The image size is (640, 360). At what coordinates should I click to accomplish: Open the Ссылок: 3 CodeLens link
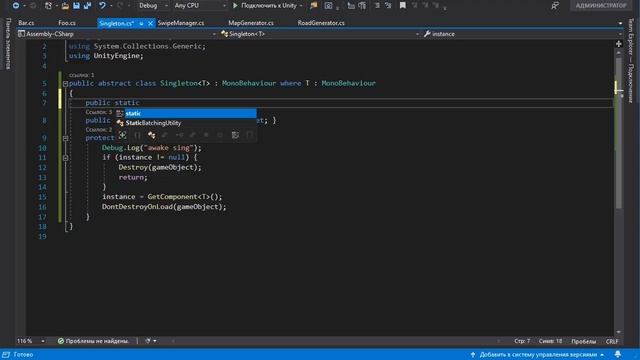99,112
